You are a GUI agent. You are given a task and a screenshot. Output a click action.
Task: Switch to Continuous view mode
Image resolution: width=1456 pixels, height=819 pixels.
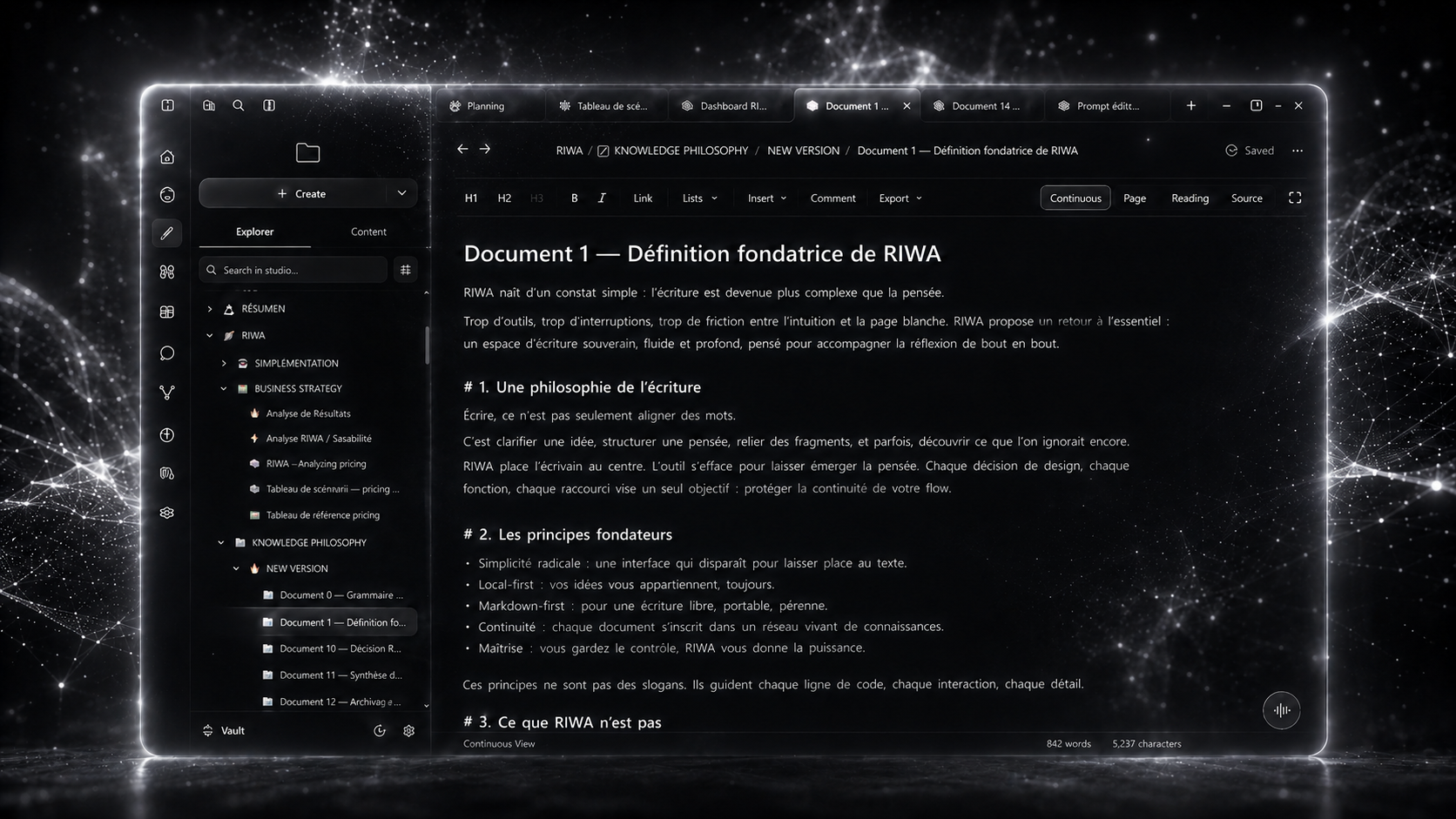(1075, 198)
